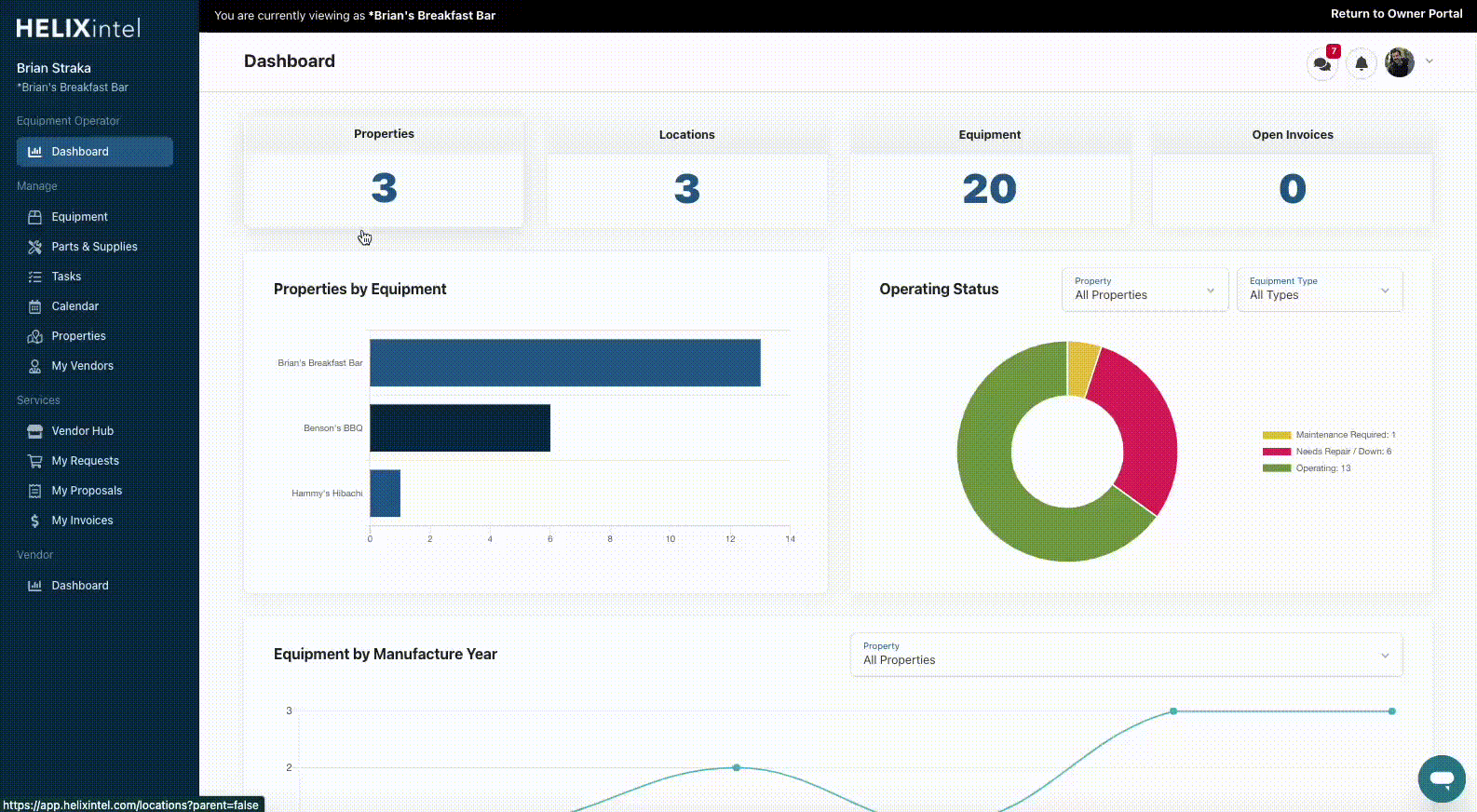Image resolution: width=1477 pixels, height=812 pixels.
Task: Click the My Requests cart icon
Action: [x=34, y=461]
